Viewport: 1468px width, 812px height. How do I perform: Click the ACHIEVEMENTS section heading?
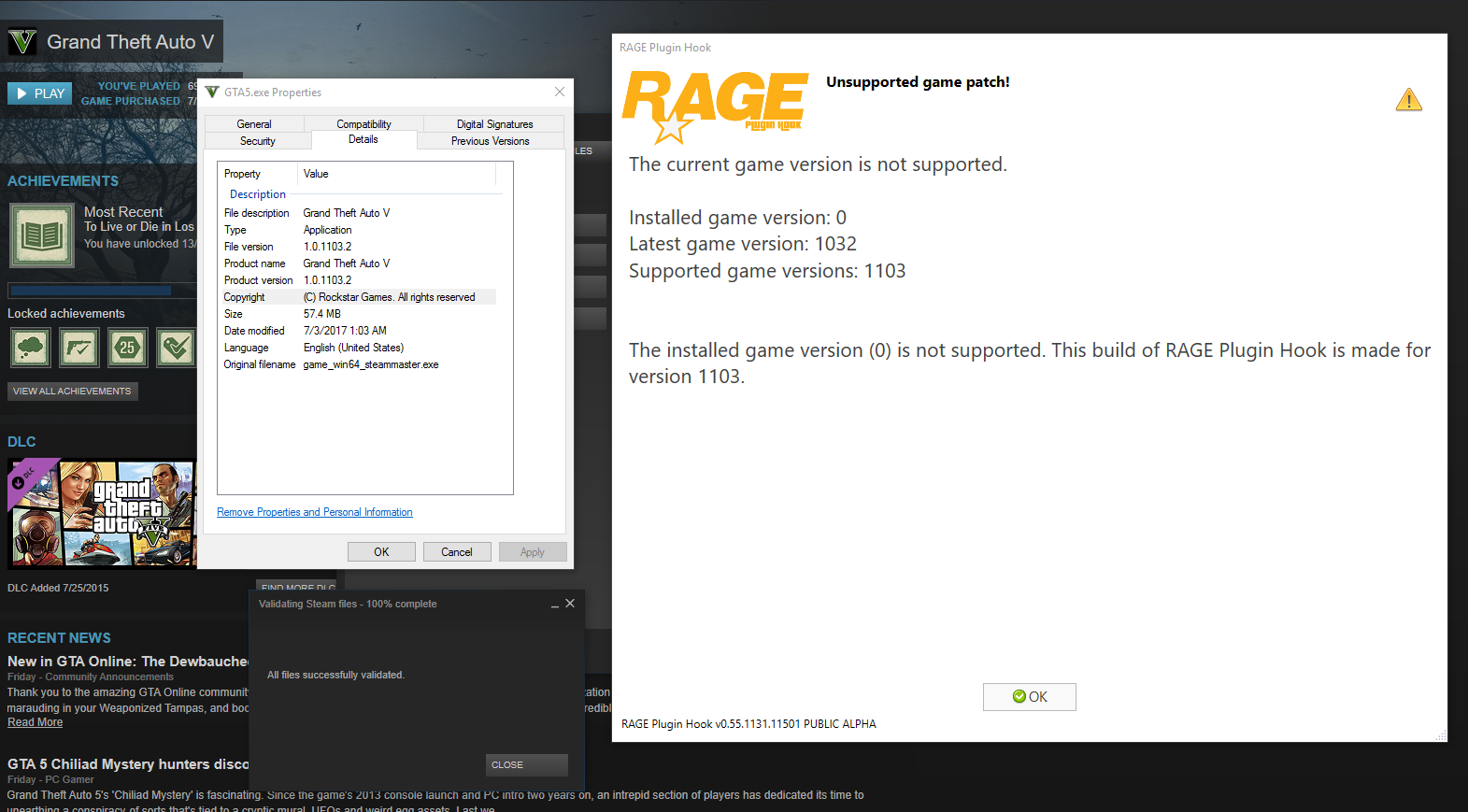tap(63, 181)
